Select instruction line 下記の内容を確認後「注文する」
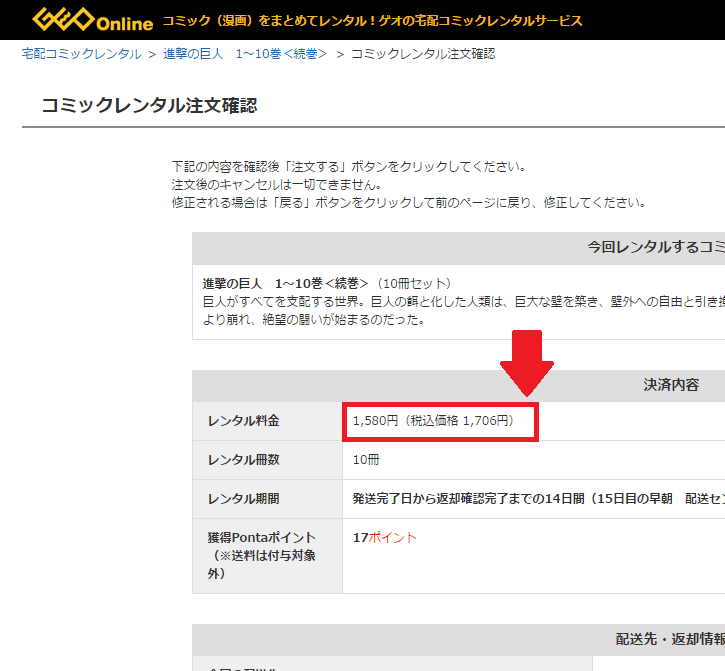The height and width of the screenshot is (671, 725). pyautogui.click(x=349, y=166)
